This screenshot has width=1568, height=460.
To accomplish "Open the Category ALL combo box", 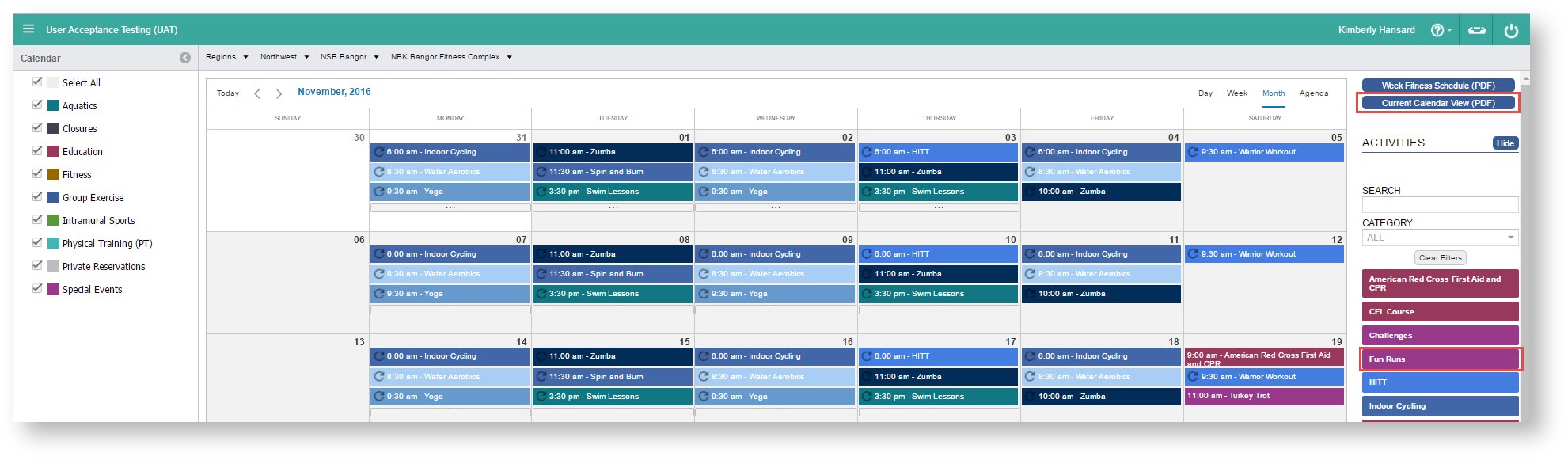I will (x=1439, y=238).
